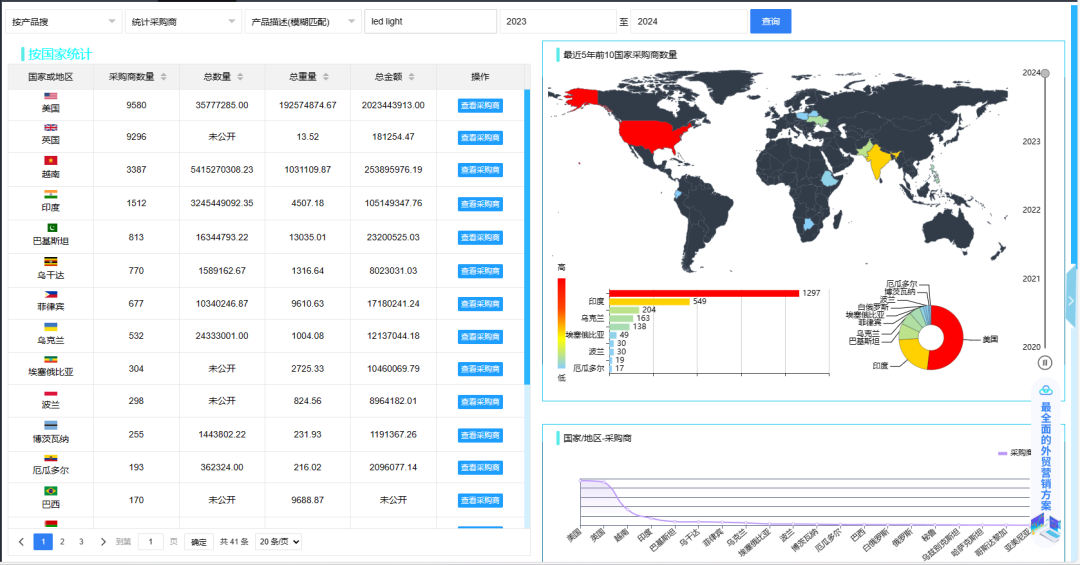Go to next page arrow
This screenshot has width=1080, height=565.
click(103, 542)
